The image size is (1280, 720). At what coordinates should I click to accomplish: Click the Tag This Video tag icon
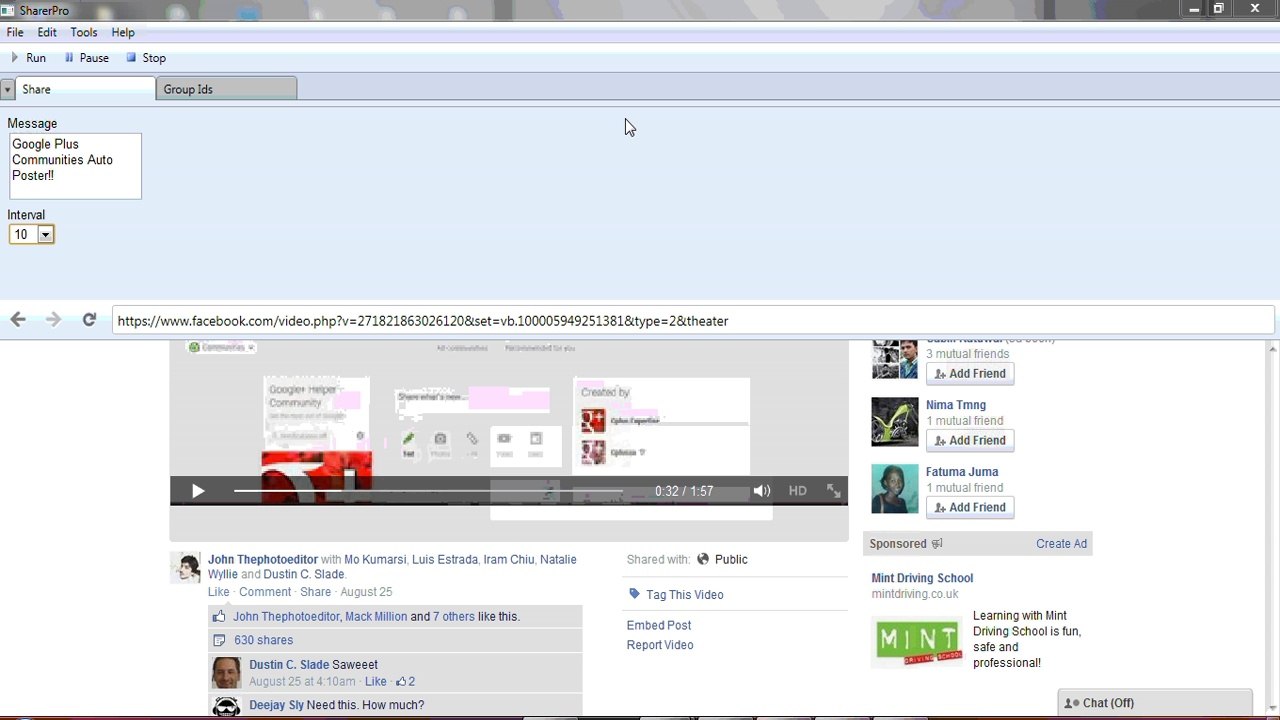(634, 594)
